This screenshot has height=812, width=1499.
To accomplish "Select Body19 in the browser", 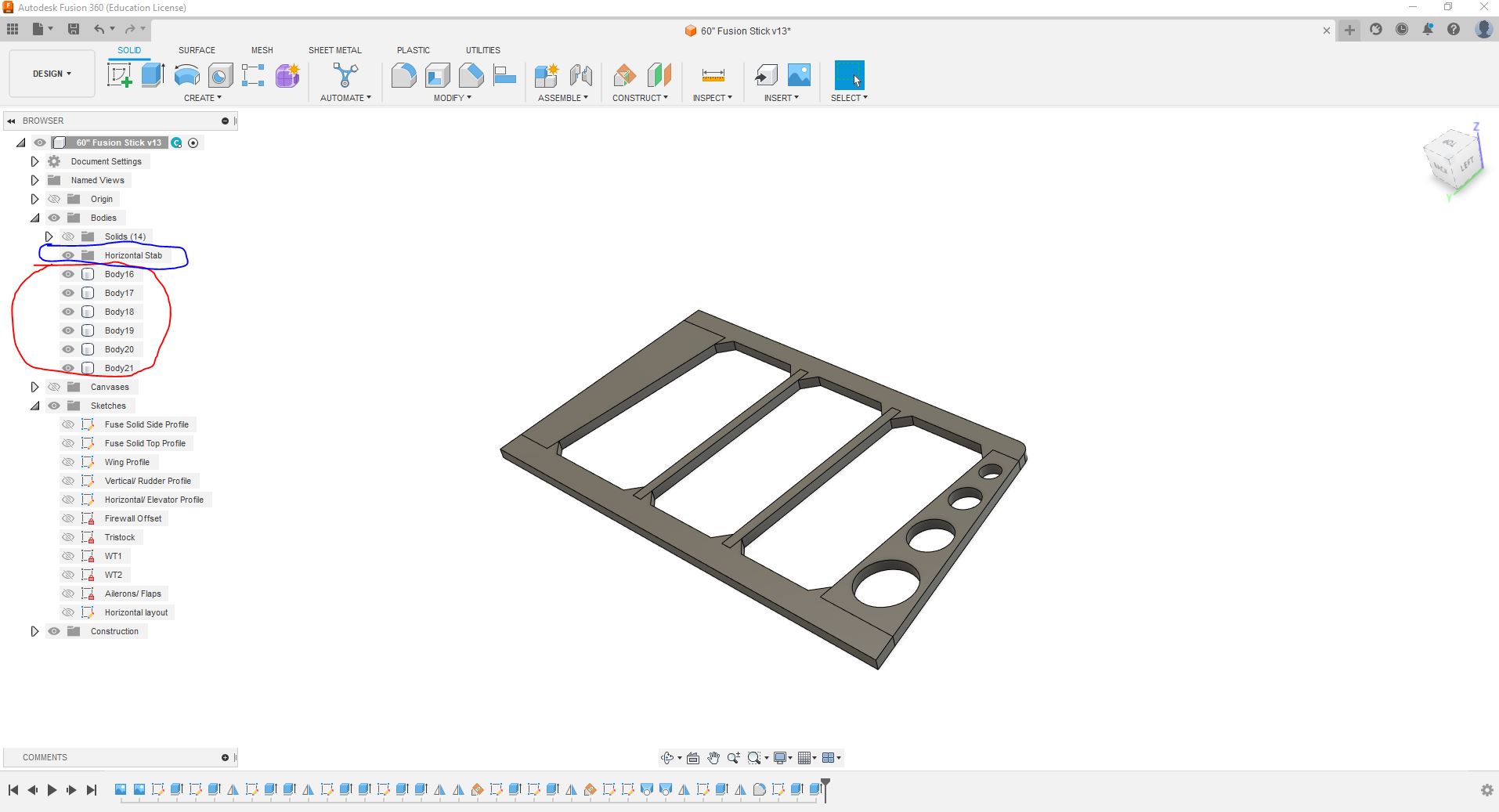I will [119, 330].
